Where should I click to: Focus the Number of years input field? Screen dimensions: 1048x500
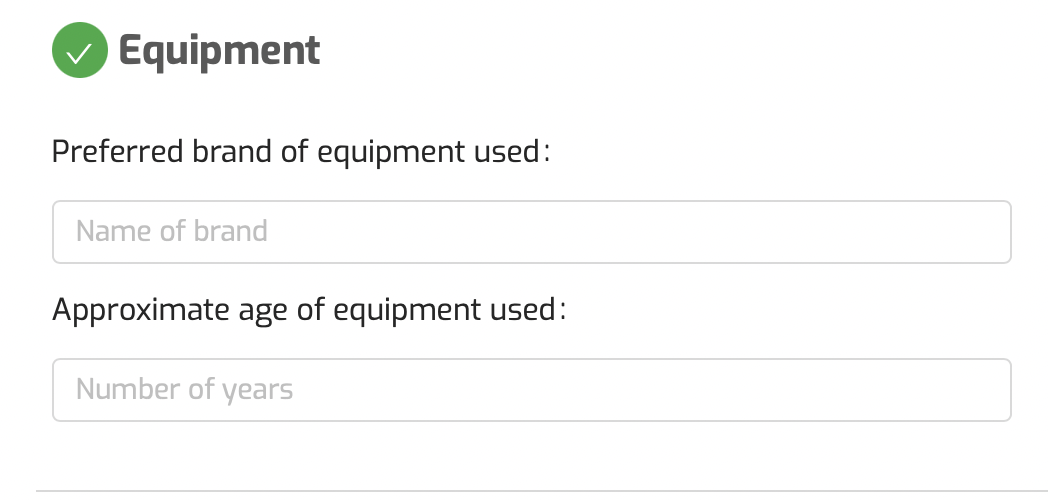pyautogui.click(x=531, y=390)
